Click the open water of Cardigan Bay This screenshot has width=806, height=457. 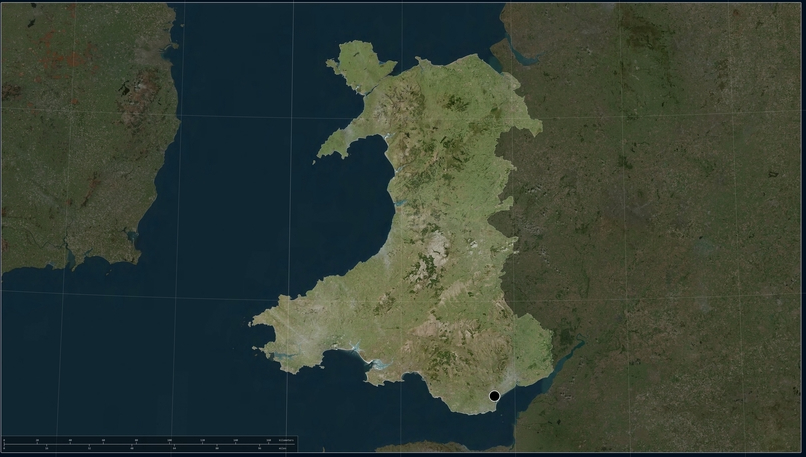[x=339, y=221]
